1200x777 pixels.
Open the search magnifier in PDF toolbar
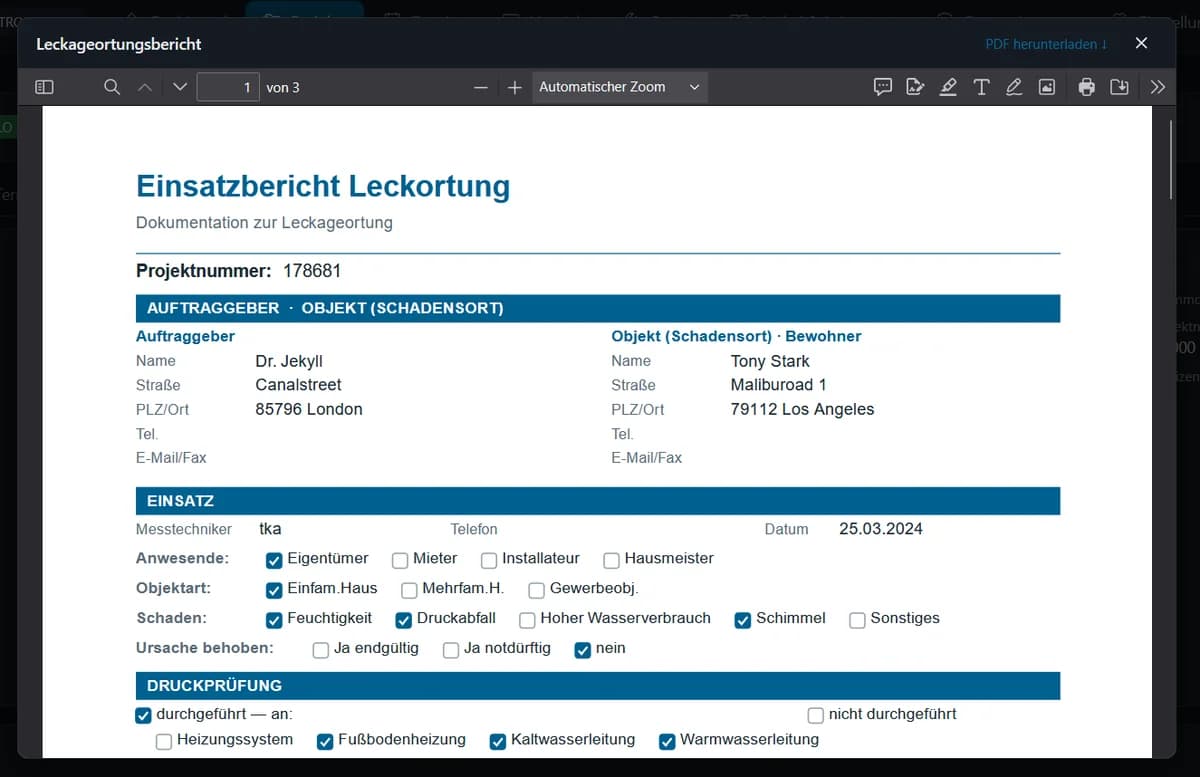click(112, 87)
